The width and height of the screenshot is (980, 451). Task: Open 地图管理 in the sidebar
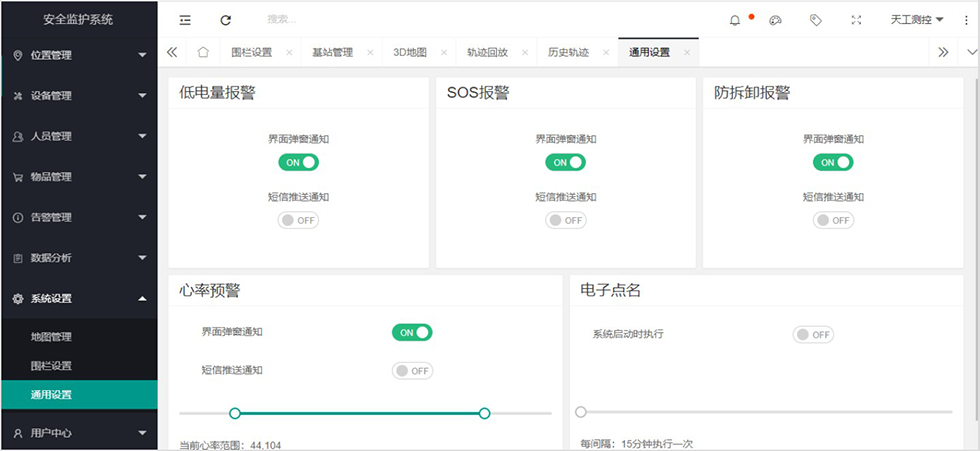[52, 337]
